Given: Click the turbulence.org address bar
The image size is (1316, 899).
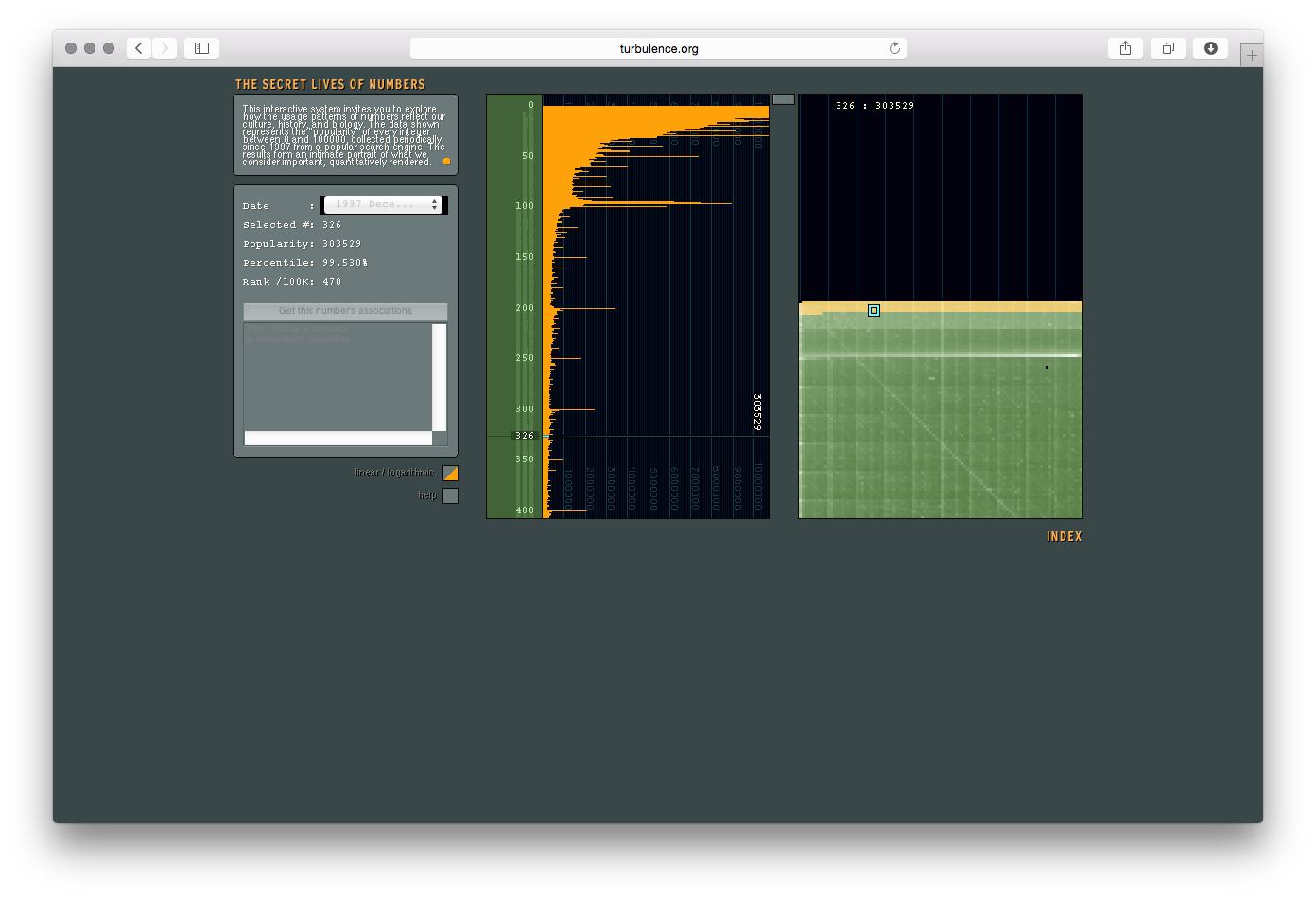Looking at the screenshot, I should point(658,48).
